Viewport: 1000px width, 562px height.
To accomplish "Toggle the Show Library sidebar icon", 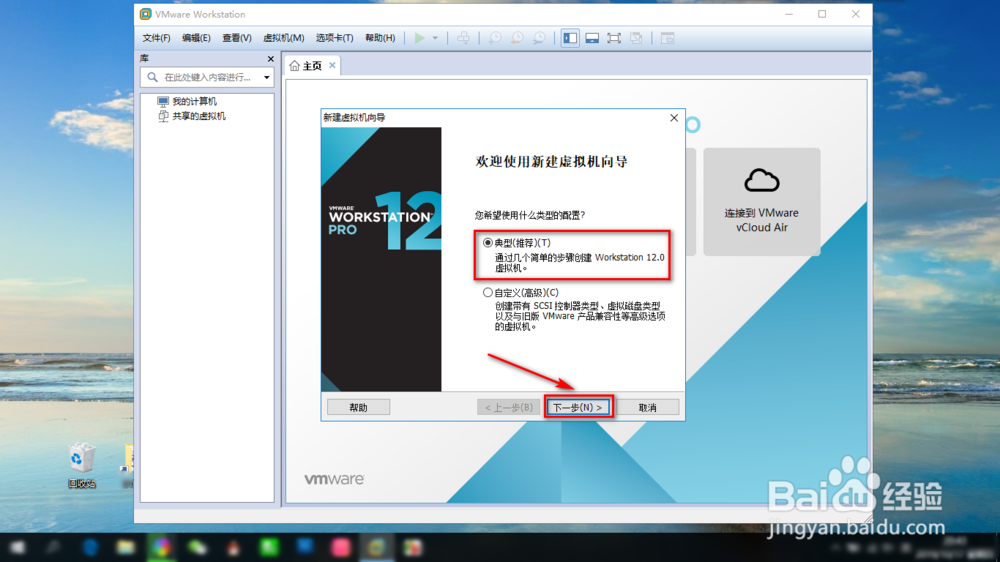I will click(570, 38).
